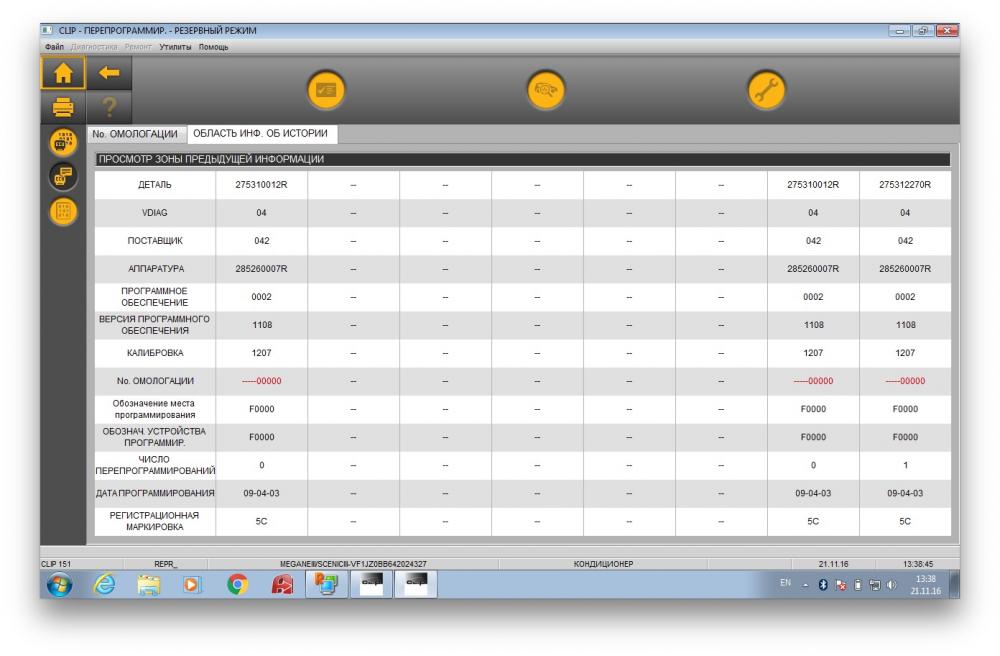This screenshot has height=656, width=1000.
Task: Click the КОНДИЦИОНЕР status bar entry
Action: [x=603, y=564]
